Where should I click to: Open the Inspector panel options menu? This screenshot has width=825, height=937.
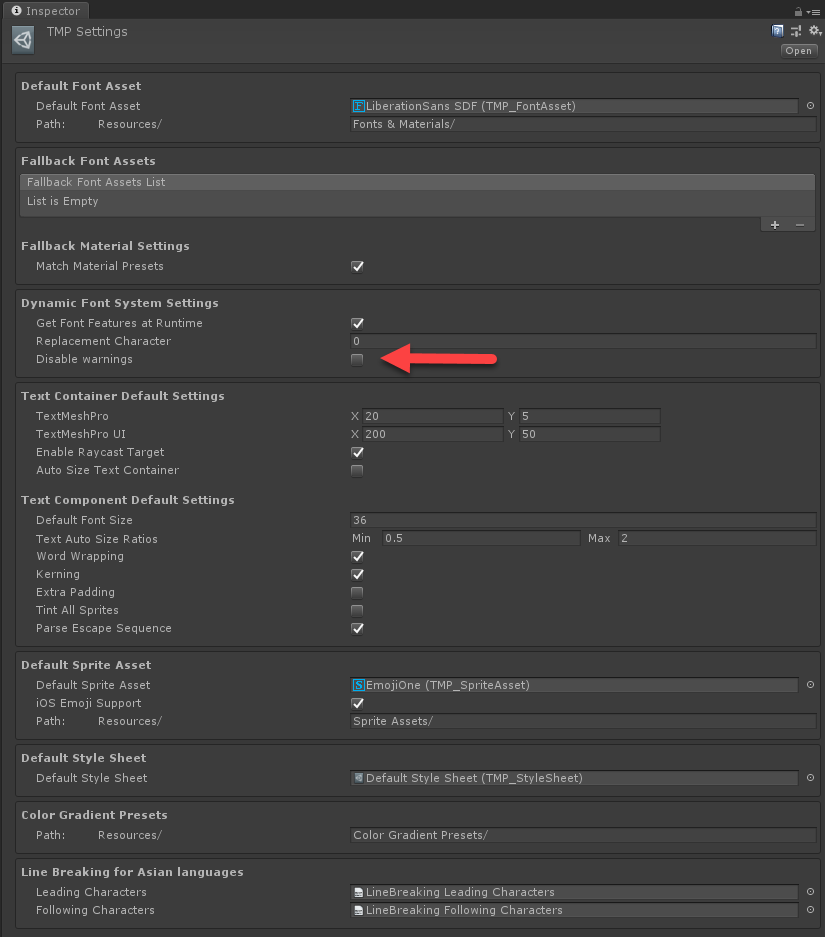[x=814, y=11]
